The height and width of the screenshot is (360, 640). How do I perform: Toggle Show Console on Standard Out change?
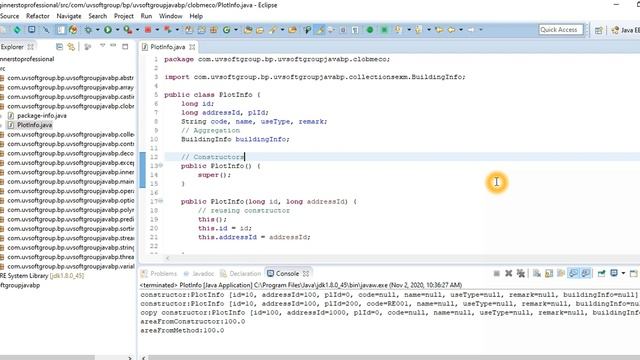click(x=573, y=273)
